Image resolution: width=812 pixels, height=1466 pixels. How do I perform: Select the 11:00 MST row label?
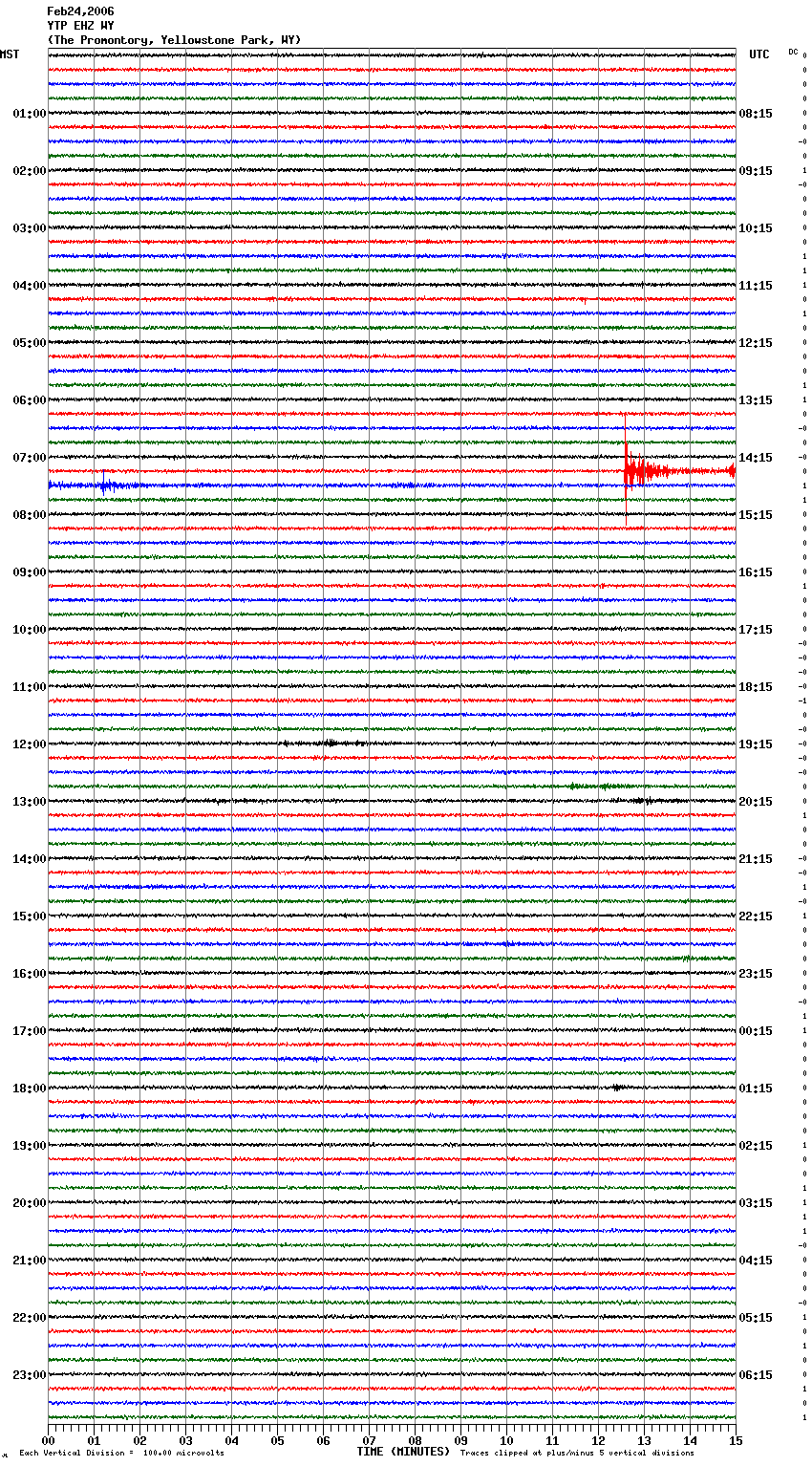29,687
